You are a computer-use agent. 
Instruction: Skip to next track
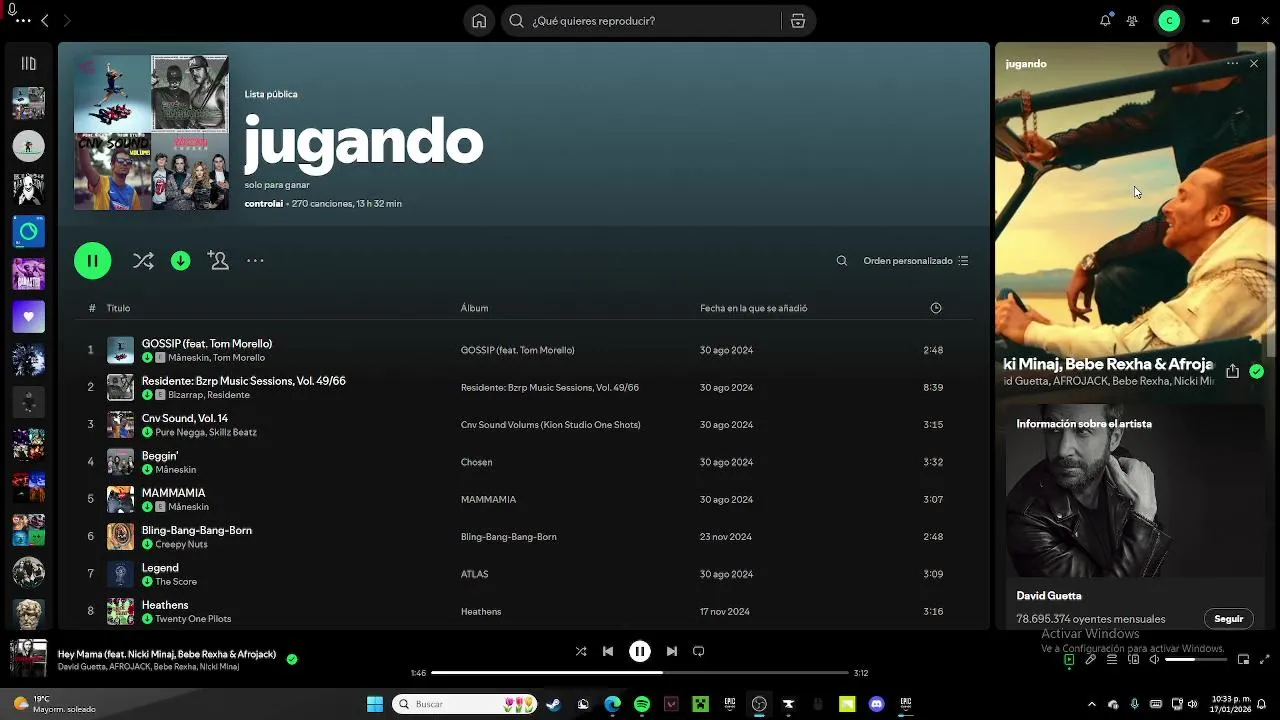point(672,651)
